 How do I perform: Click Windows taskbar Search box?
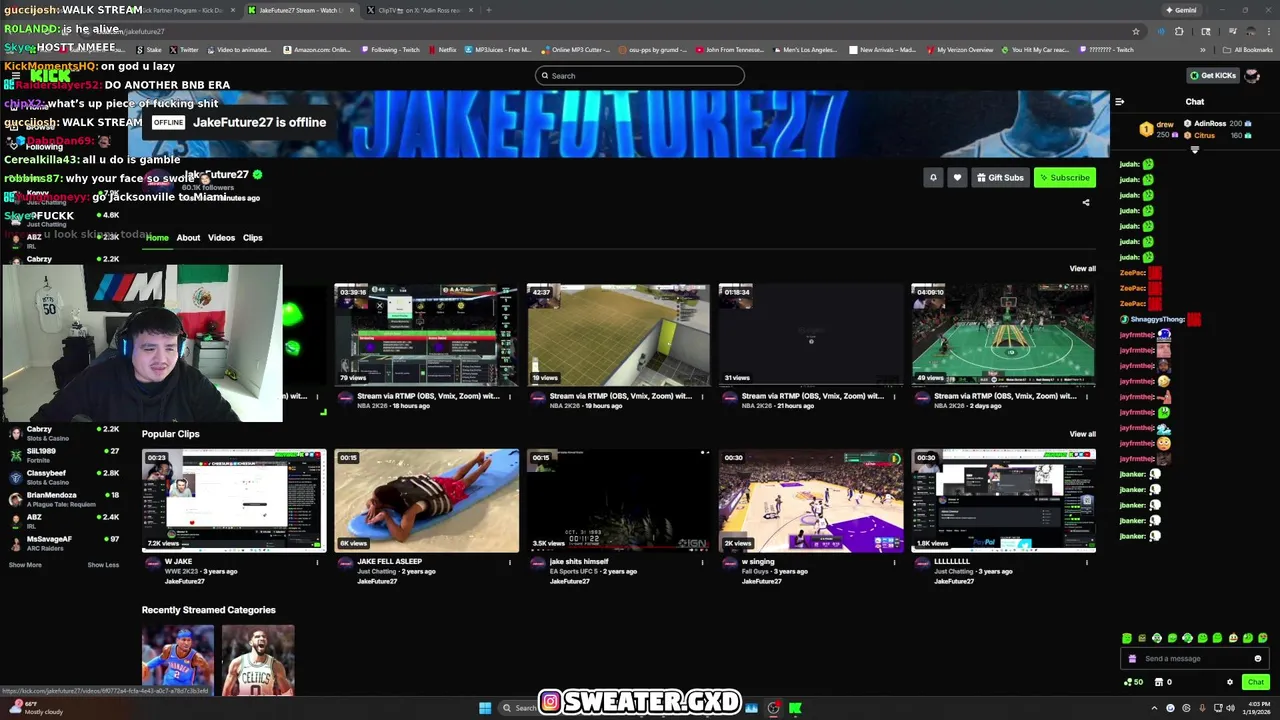520,708
